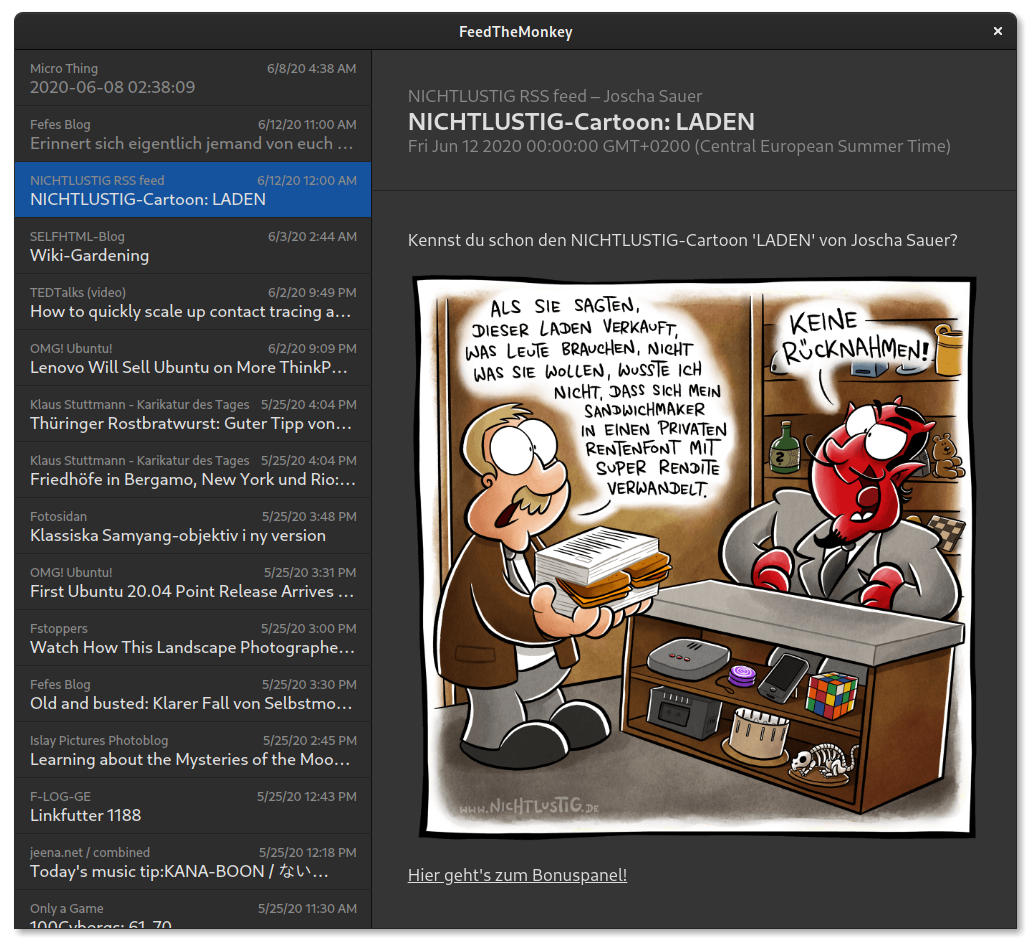Open the 'Only a Game' feed entry

(x=193, y=910)
